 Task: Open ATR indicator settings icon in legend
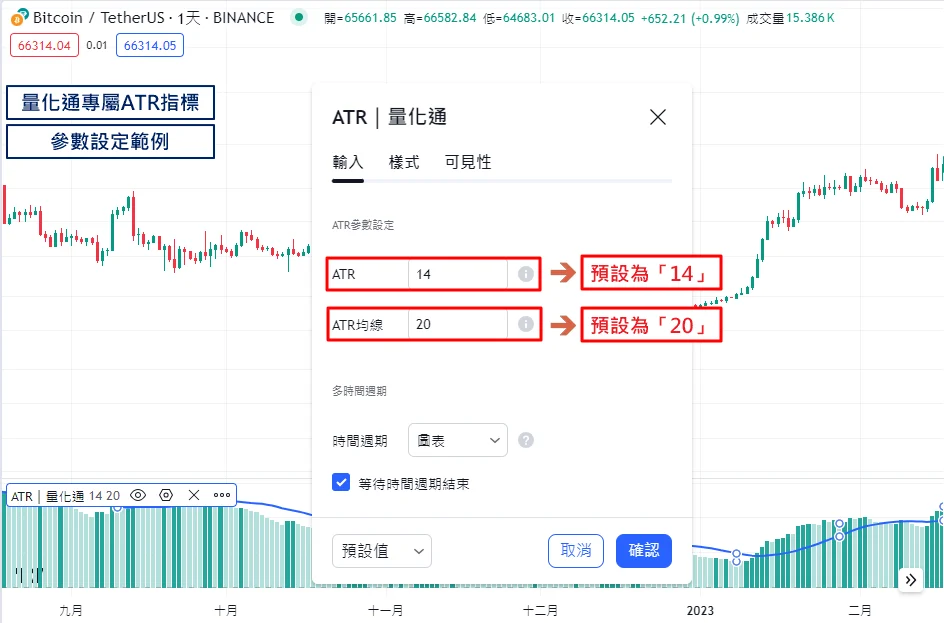point(166,495)
